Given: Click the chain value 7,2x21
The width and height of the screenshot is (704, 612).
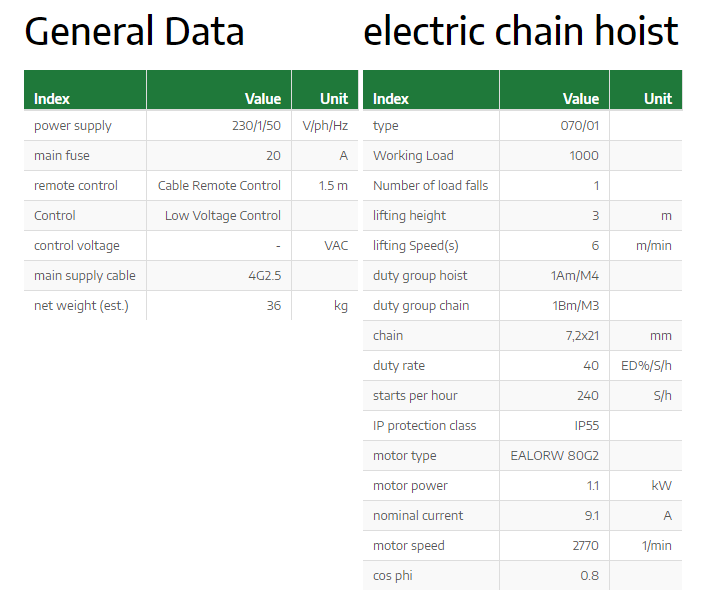Looking at the screenshot, I should 582,336.
